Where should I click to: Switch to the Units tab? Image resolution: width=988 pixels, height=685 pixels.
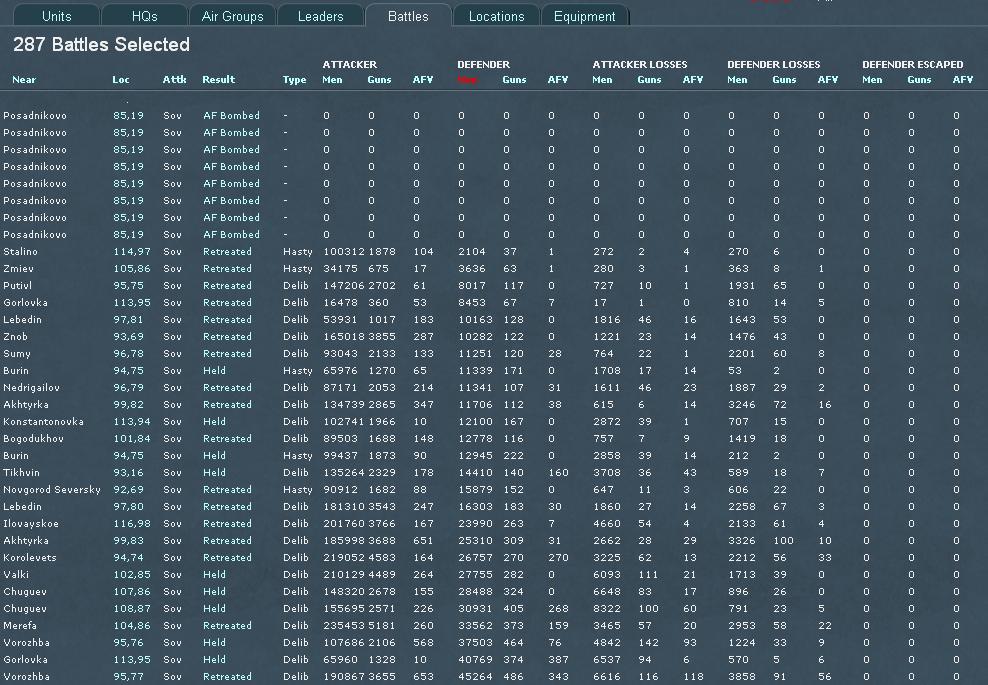(x=56, y=16)
